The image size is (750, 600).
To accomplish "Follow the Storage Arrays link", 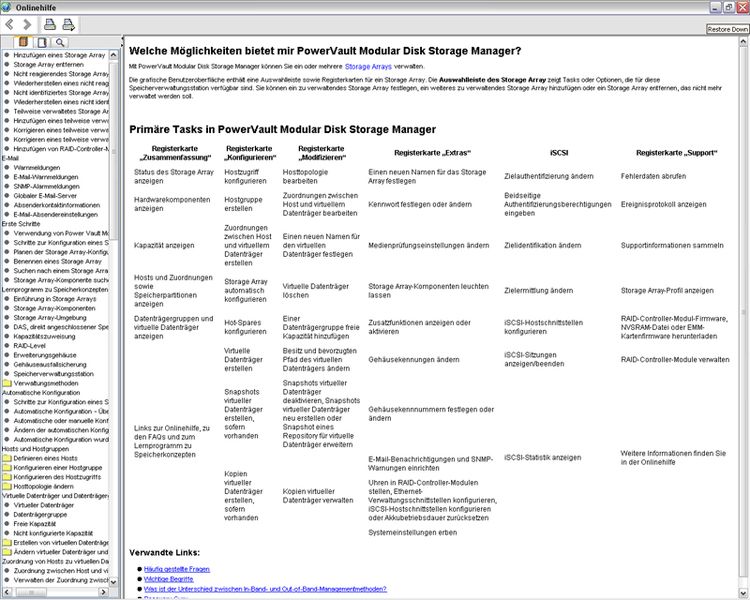I will coord(368,67).
